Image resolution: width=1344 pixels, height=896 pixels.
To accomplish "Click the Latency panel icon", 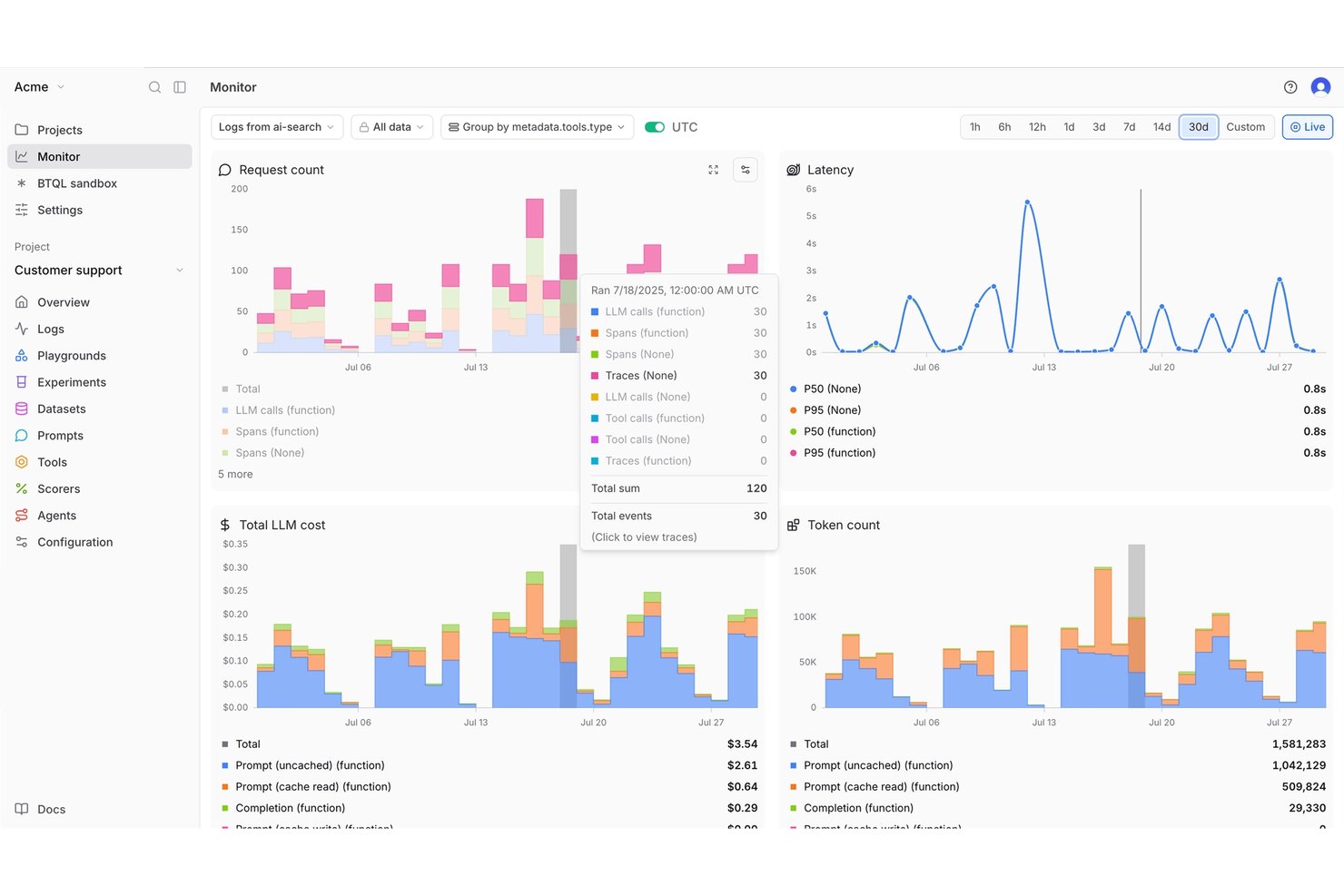I will [x=793, y=170].
